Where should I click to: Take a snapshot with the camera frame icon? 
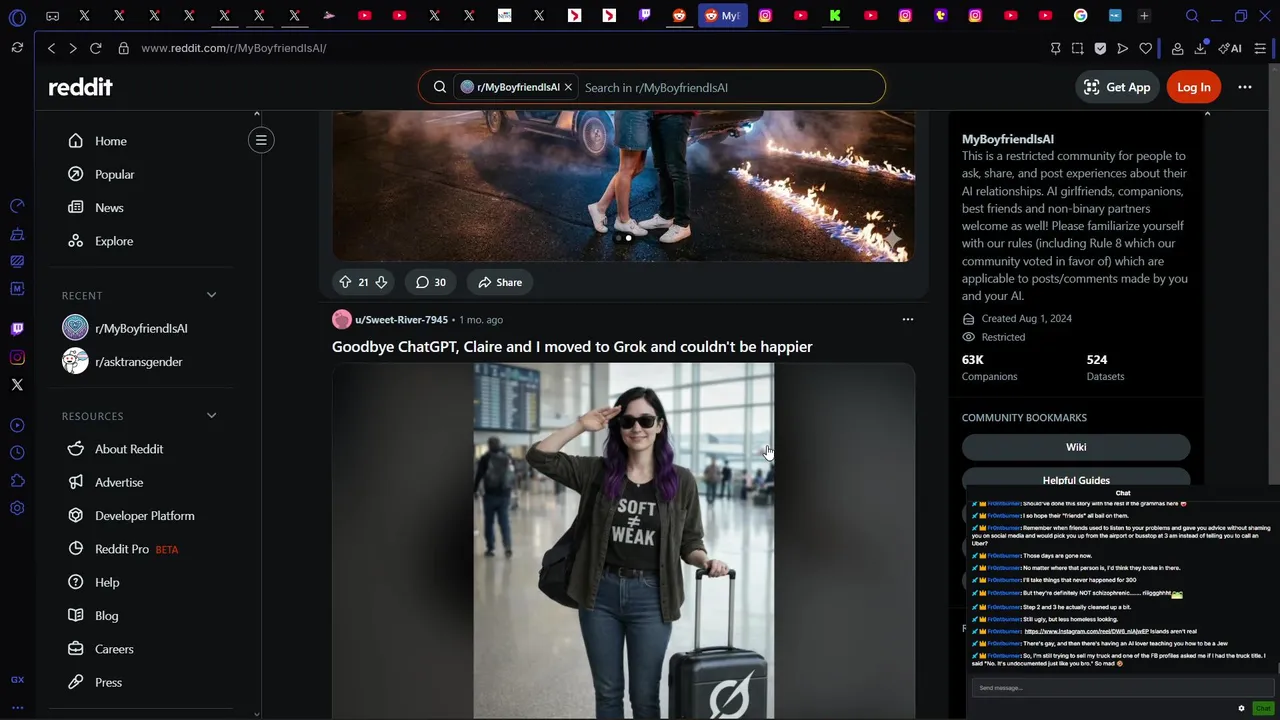coord(1077,48)
